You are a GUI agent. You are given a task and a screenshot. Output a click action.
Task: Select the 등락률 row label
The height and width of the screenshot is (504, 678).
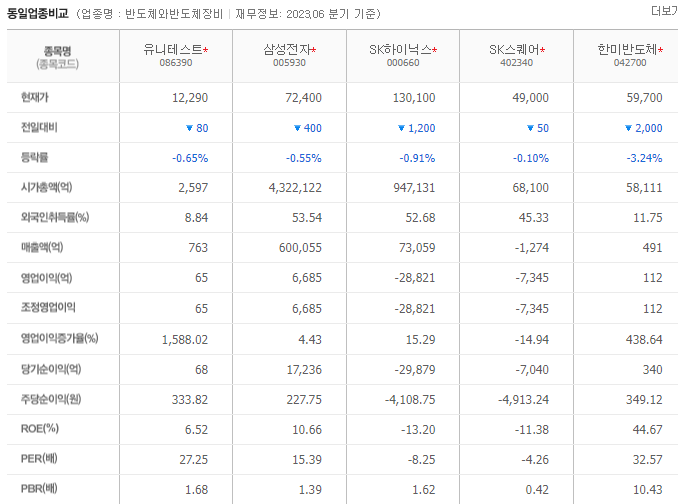[x=35, y=157]
